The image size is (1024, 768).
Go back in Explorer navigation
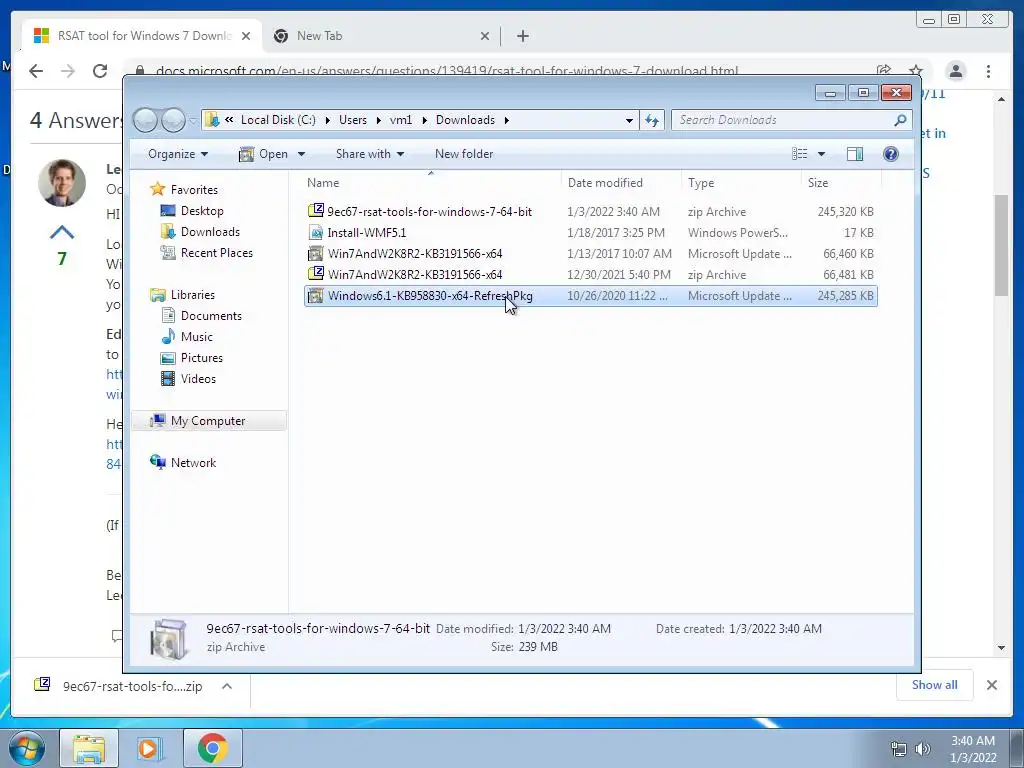tap(145, 120)
